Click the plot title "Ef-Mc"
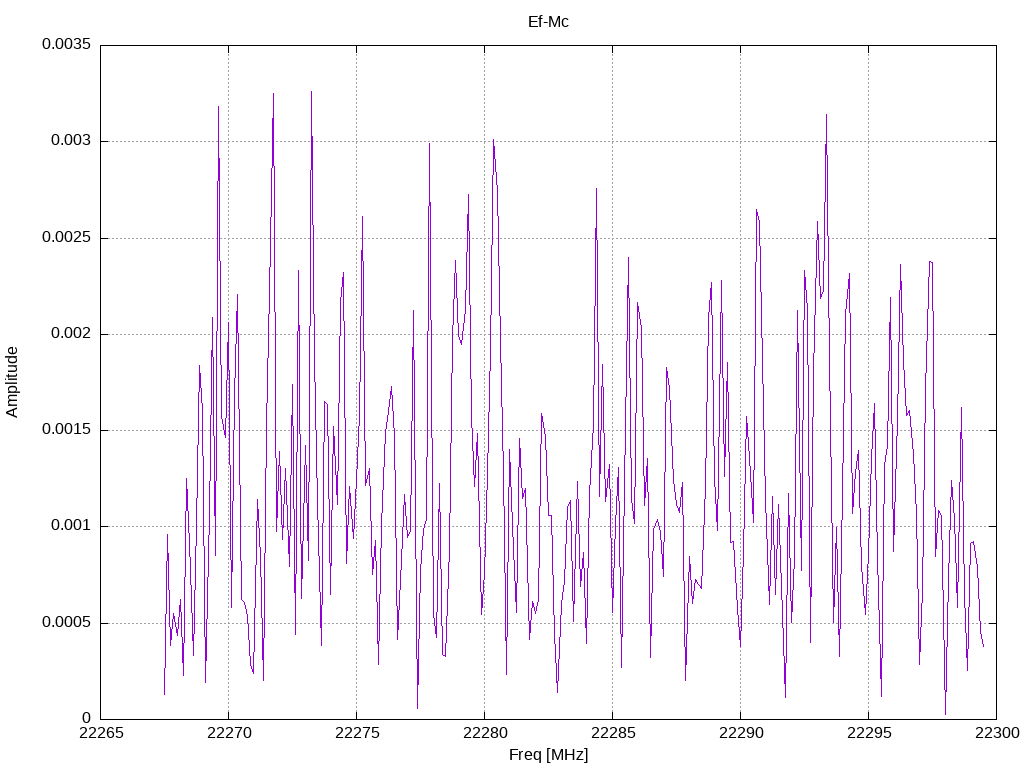This screenshot has height=768, width=1024. coord(548,22)
